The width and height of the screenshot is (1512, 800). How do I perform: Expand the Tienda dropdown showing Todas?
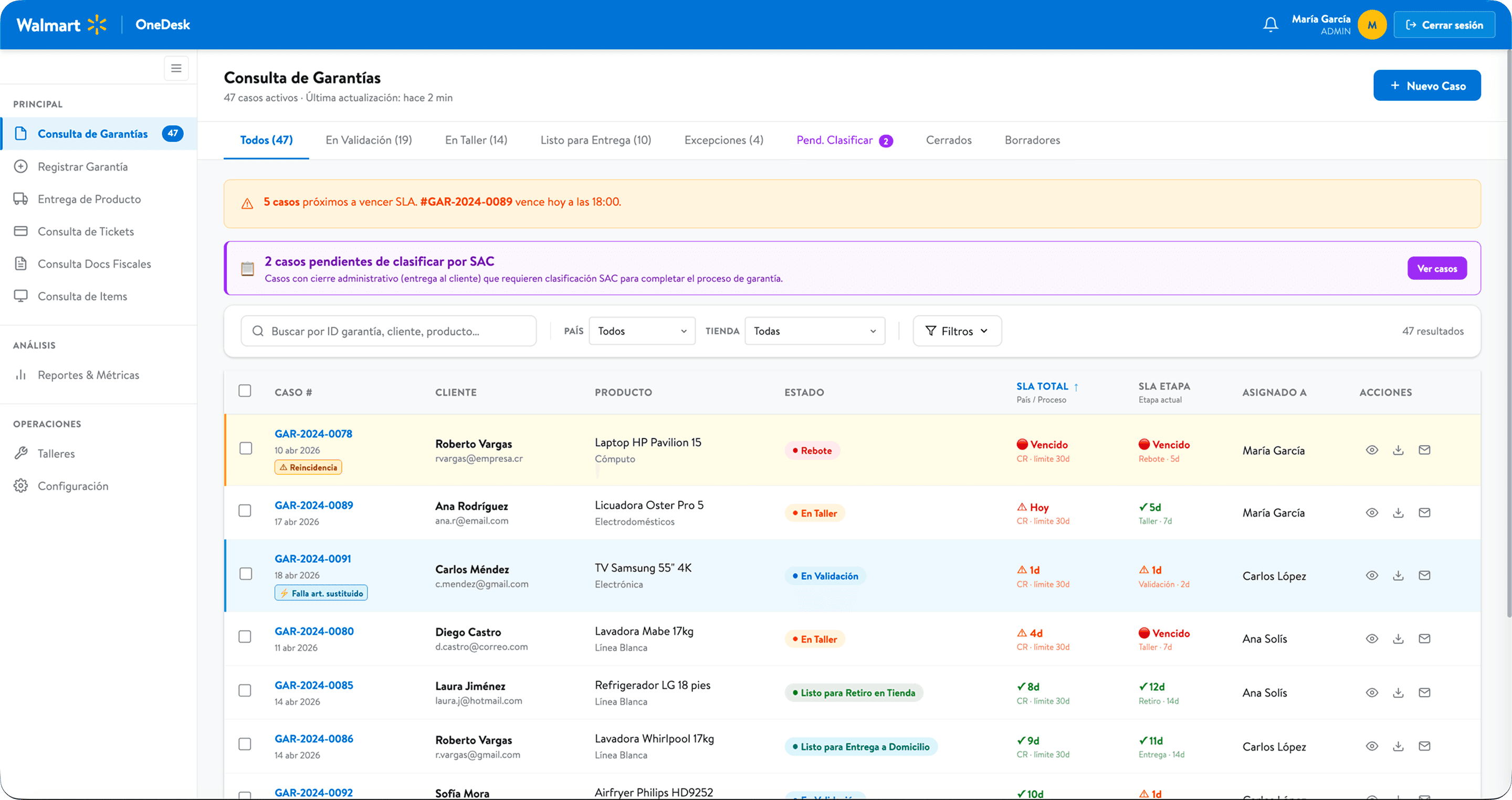point(815,331)
